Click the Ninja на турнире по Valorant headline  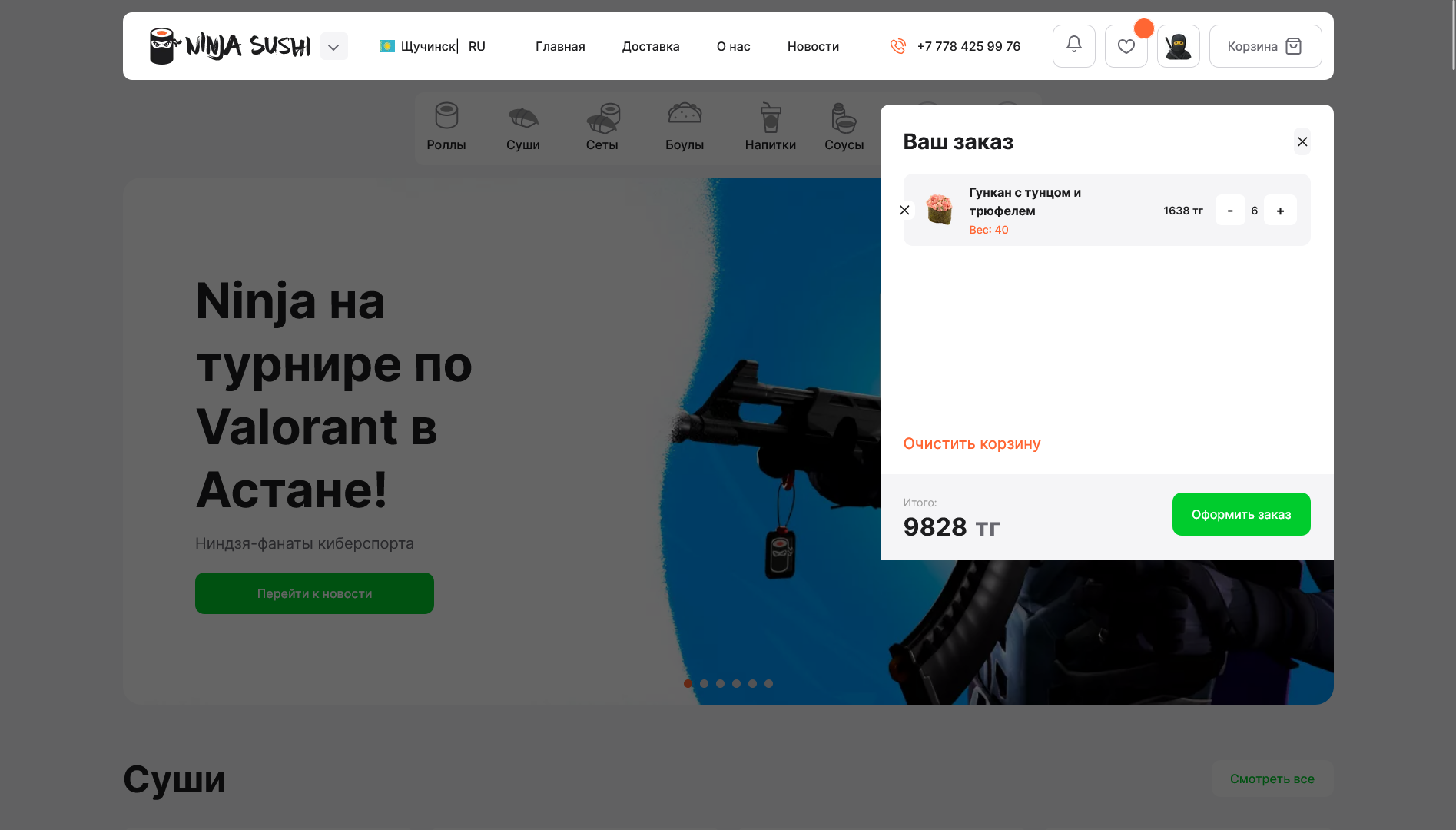[x=333, y=395]
